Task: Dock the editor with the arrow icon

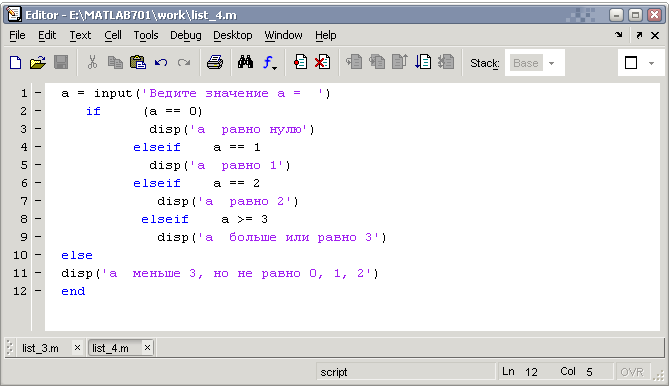Action: tap(619, 35)
